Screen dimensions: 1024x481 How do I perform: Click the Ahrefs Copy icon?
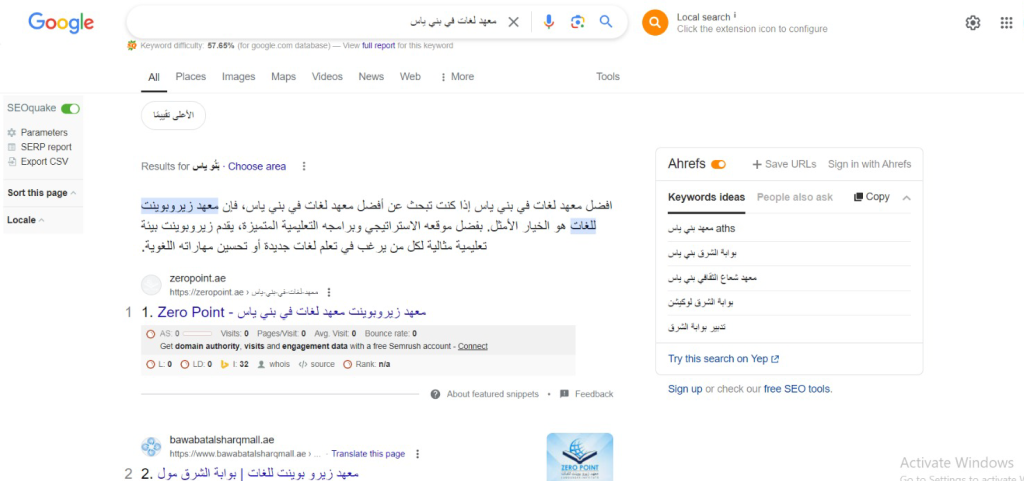[858, 197]
